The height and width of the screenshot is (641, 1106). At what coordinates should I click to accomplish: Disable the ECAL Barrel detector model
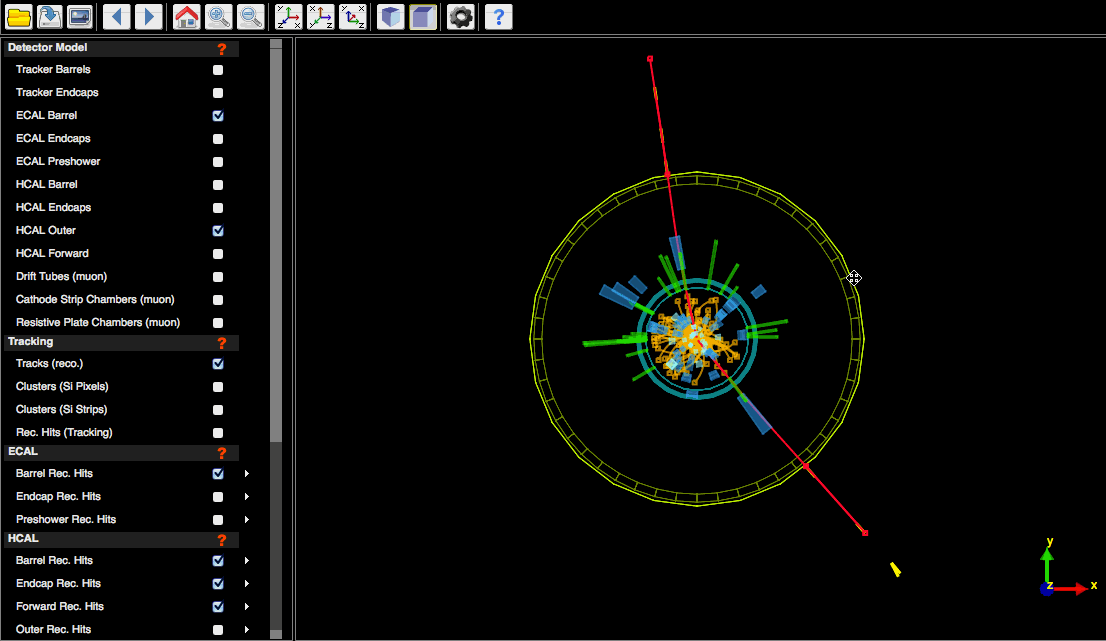tap(218, 115)
